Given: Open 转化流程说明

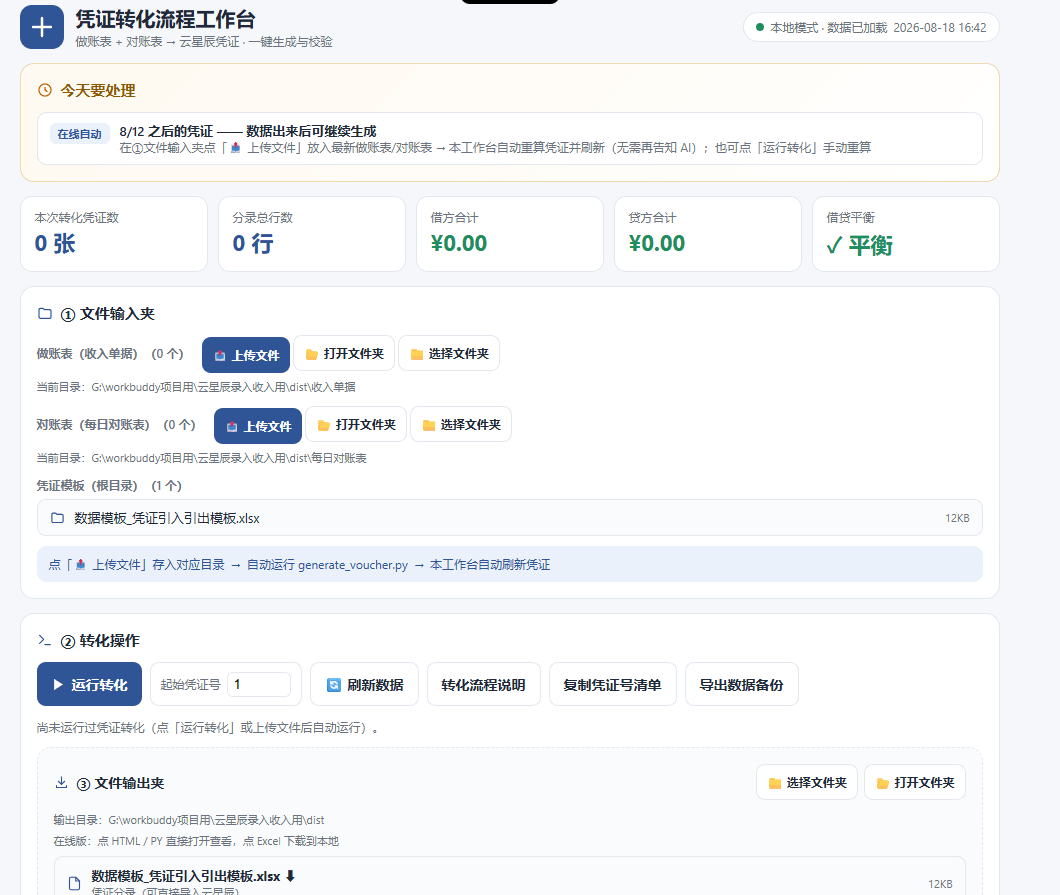Looking at the screenshot, I should click(483, 684).
